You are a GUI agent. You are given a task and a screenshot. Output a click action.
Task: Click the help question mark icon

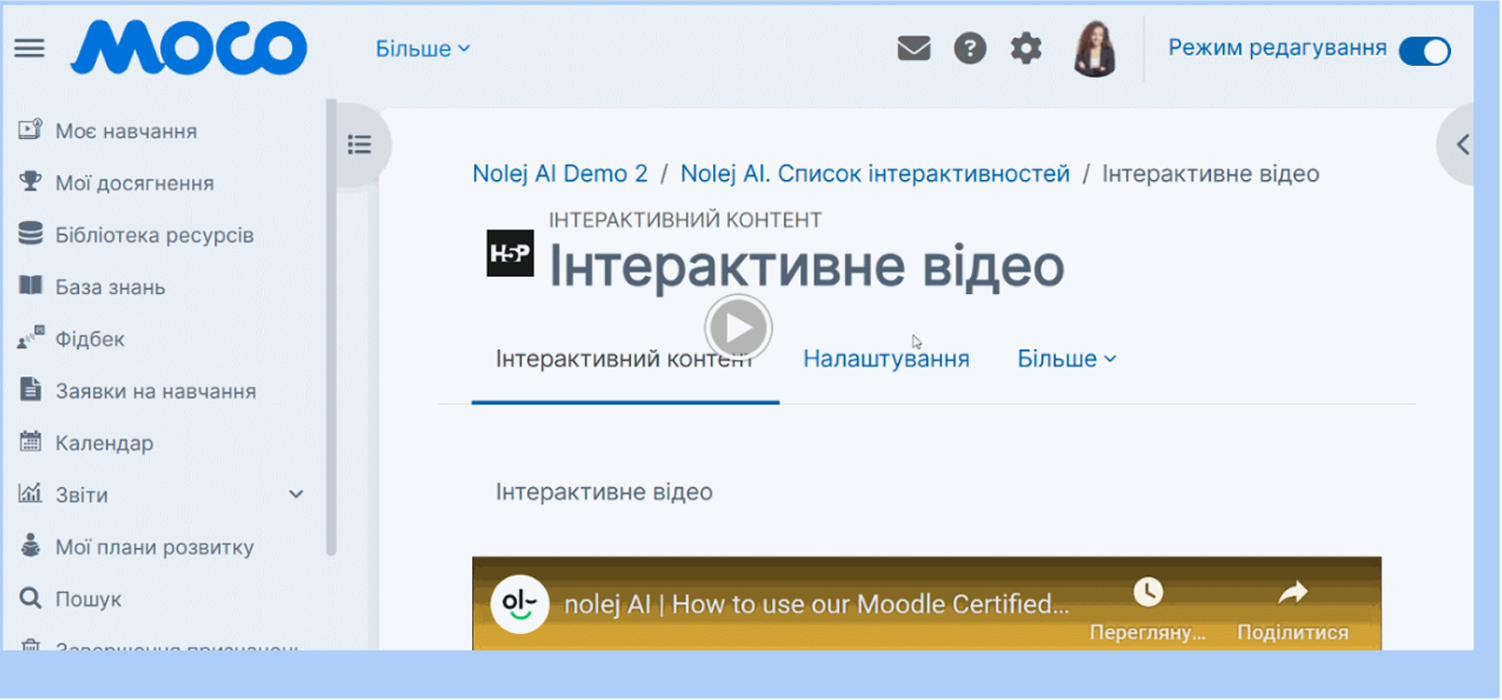point(969,48)
